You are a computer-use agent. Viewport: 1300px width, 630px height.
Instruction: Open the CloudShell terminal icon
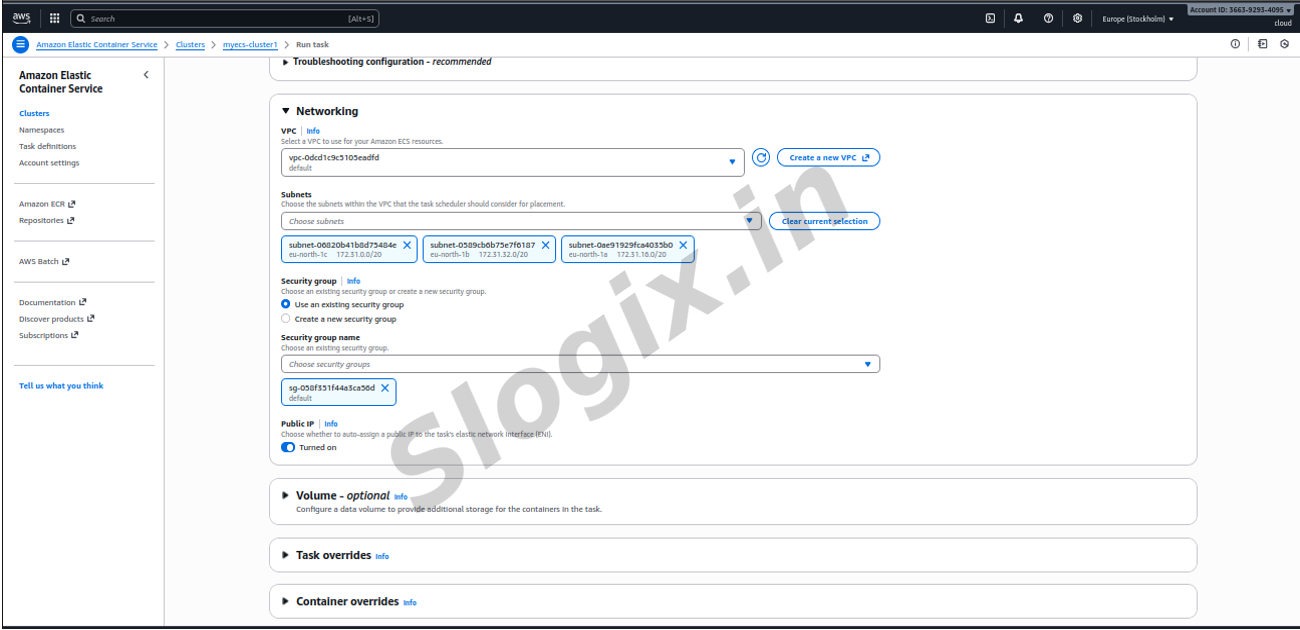[x=990, y=18]
